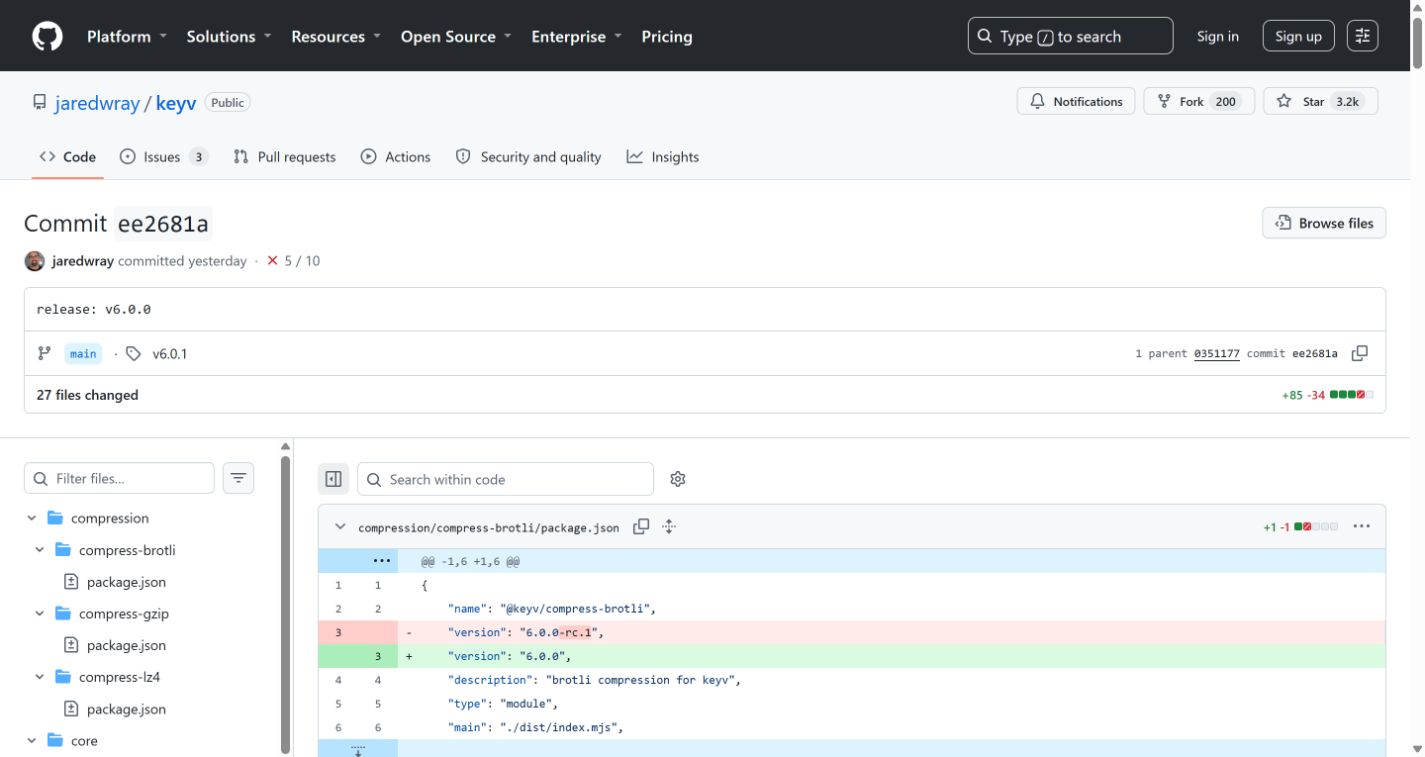Screen dimensions: 1425x757
Task: Copy the full commit SHA ee2681a
Action: coord(1360,353)
